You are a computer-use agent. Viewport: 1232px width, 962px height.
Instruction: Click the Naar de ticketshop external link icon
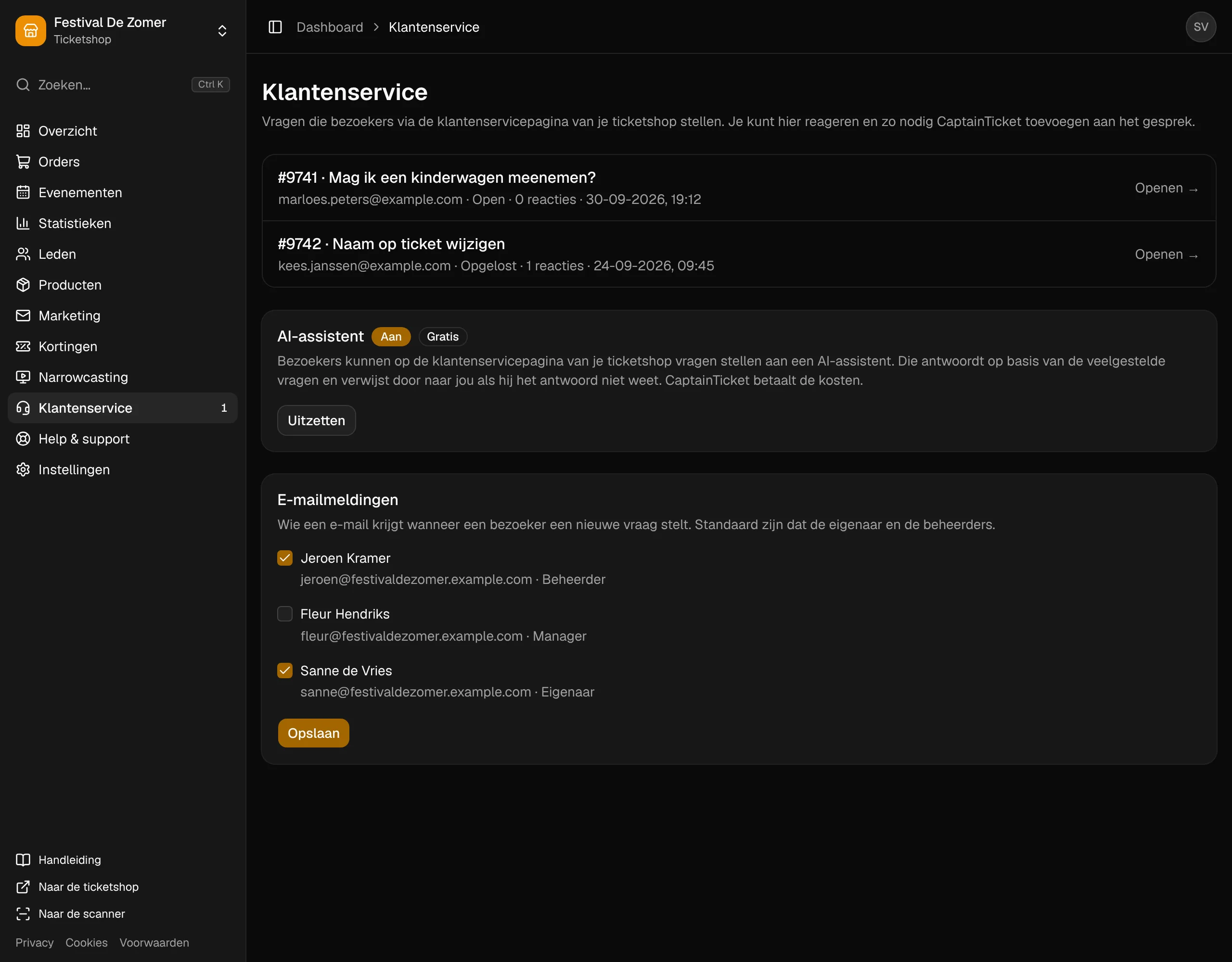tap(23, 886)
